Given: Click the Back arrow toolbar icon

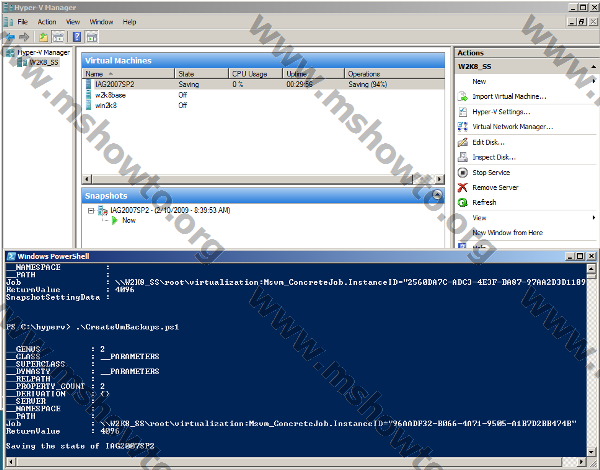Looking at the screenshot, I should 9,37.
